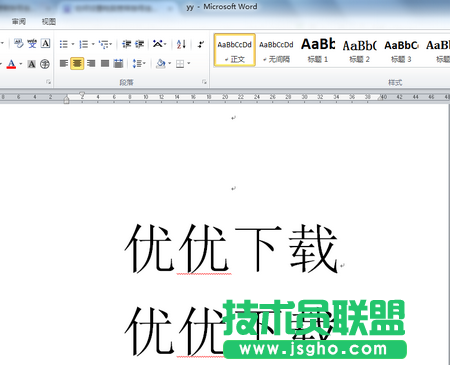
Task: Expand the numbering library dropdown arrow
Action: click(93, 44)
